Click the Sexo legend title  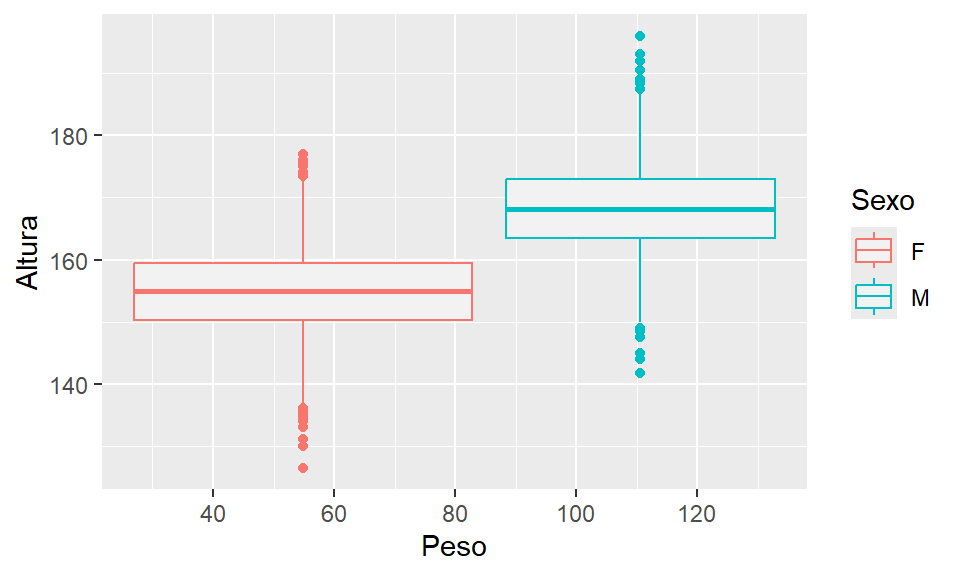tap(882, 200)
